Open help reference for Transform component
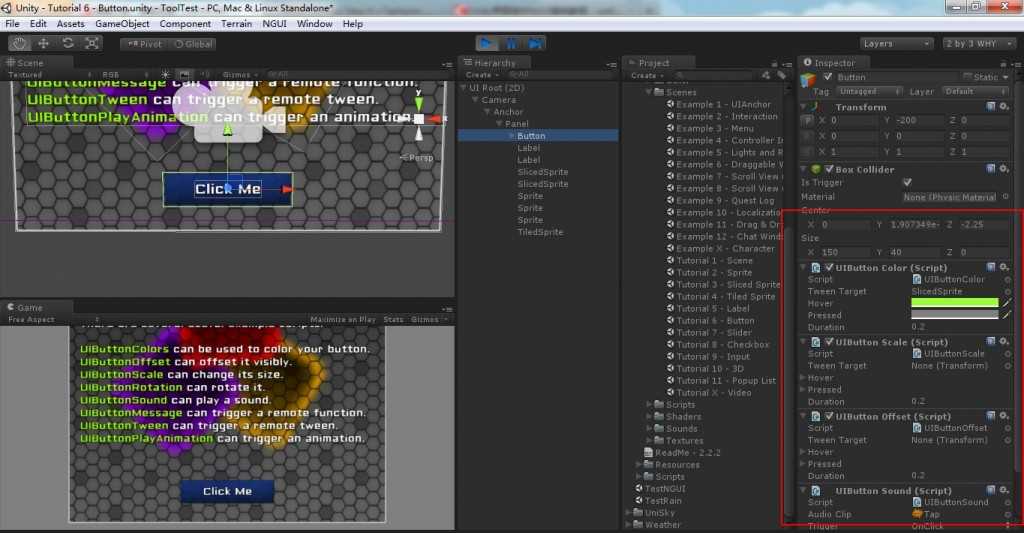Image resolution: width=1024 pixels, height=533 pixels. [991, 106]
